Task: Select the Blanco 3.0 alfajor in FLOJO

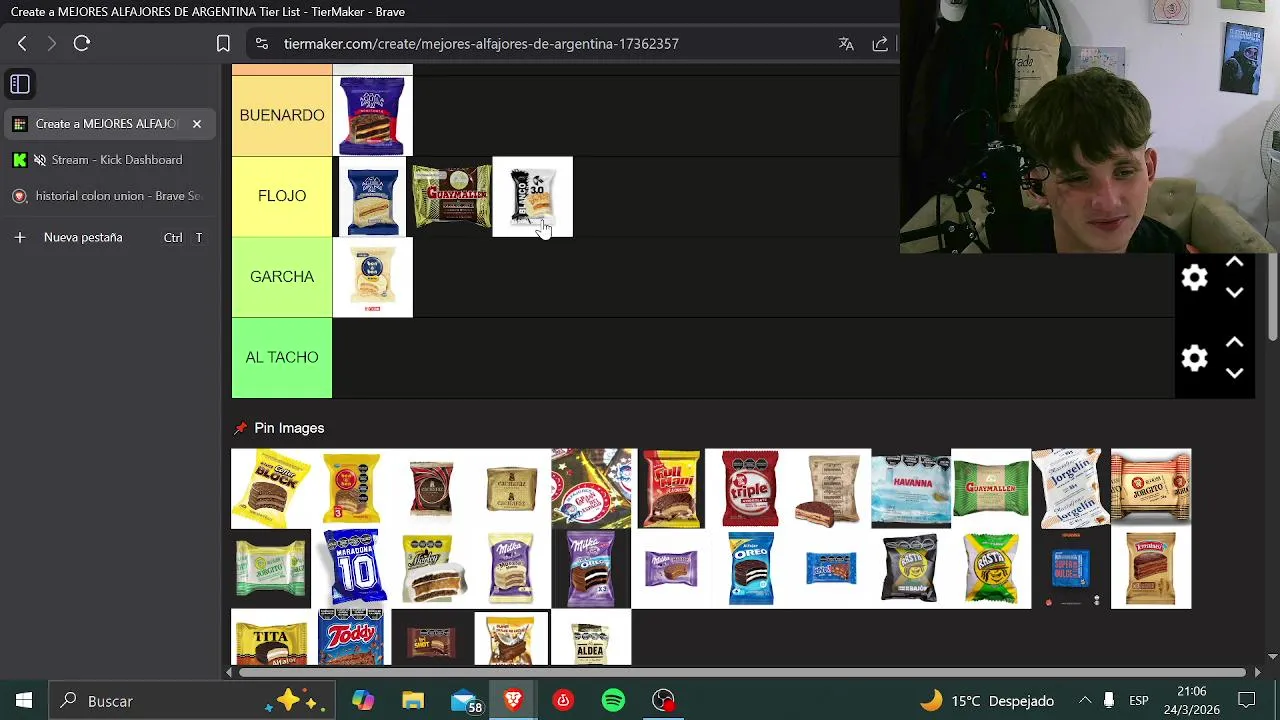Action: pos(533,196)
